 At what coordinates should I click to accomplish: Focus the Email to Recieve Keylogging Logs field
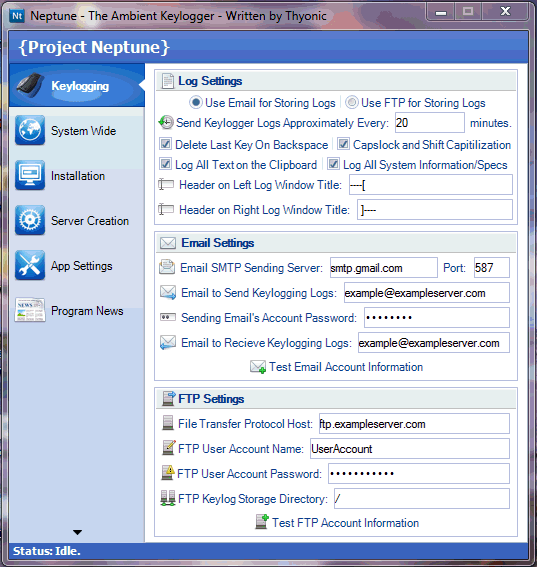tap(434, 342)
